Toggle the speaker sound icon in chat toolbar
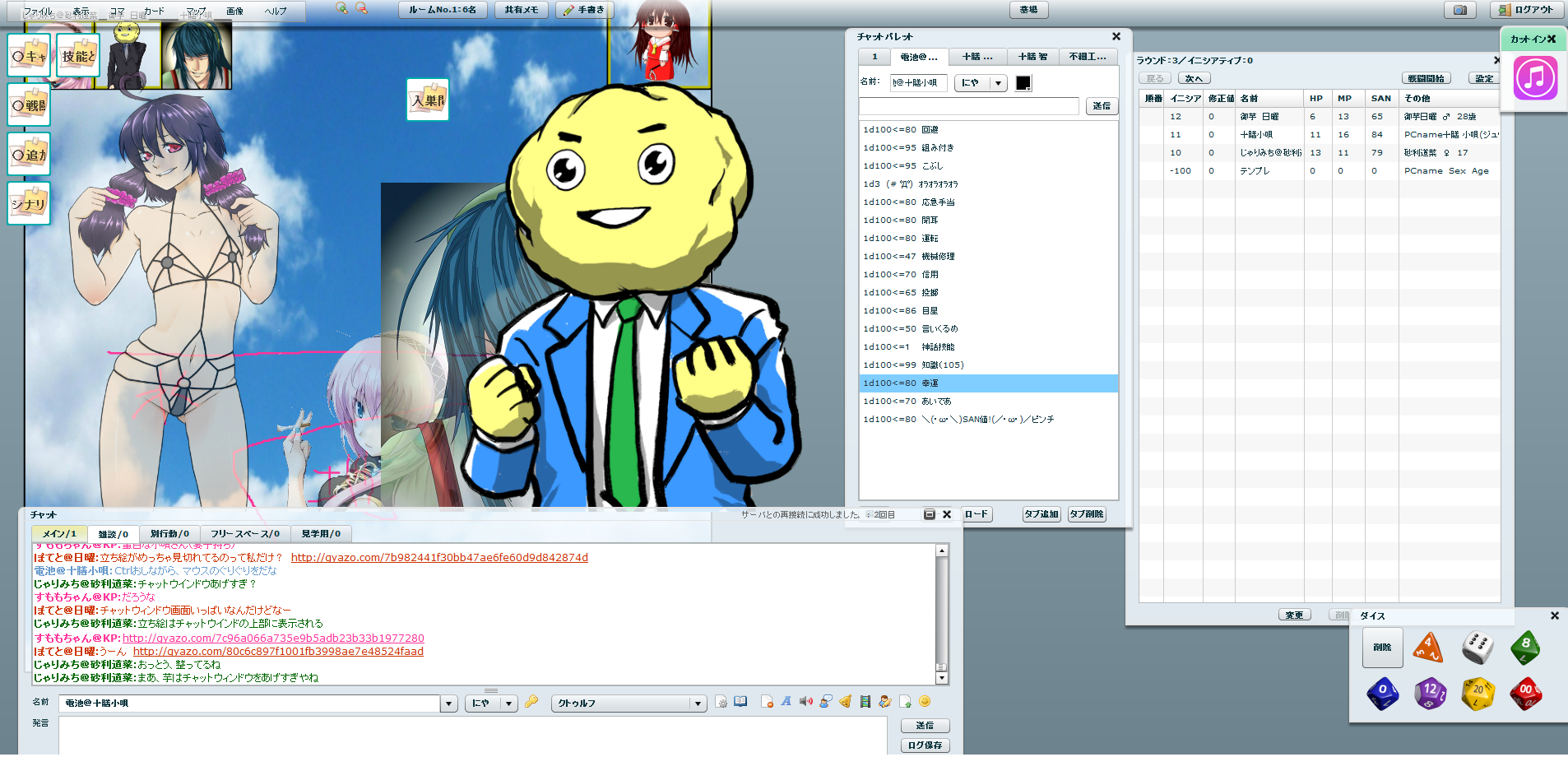 pos(806,702)
